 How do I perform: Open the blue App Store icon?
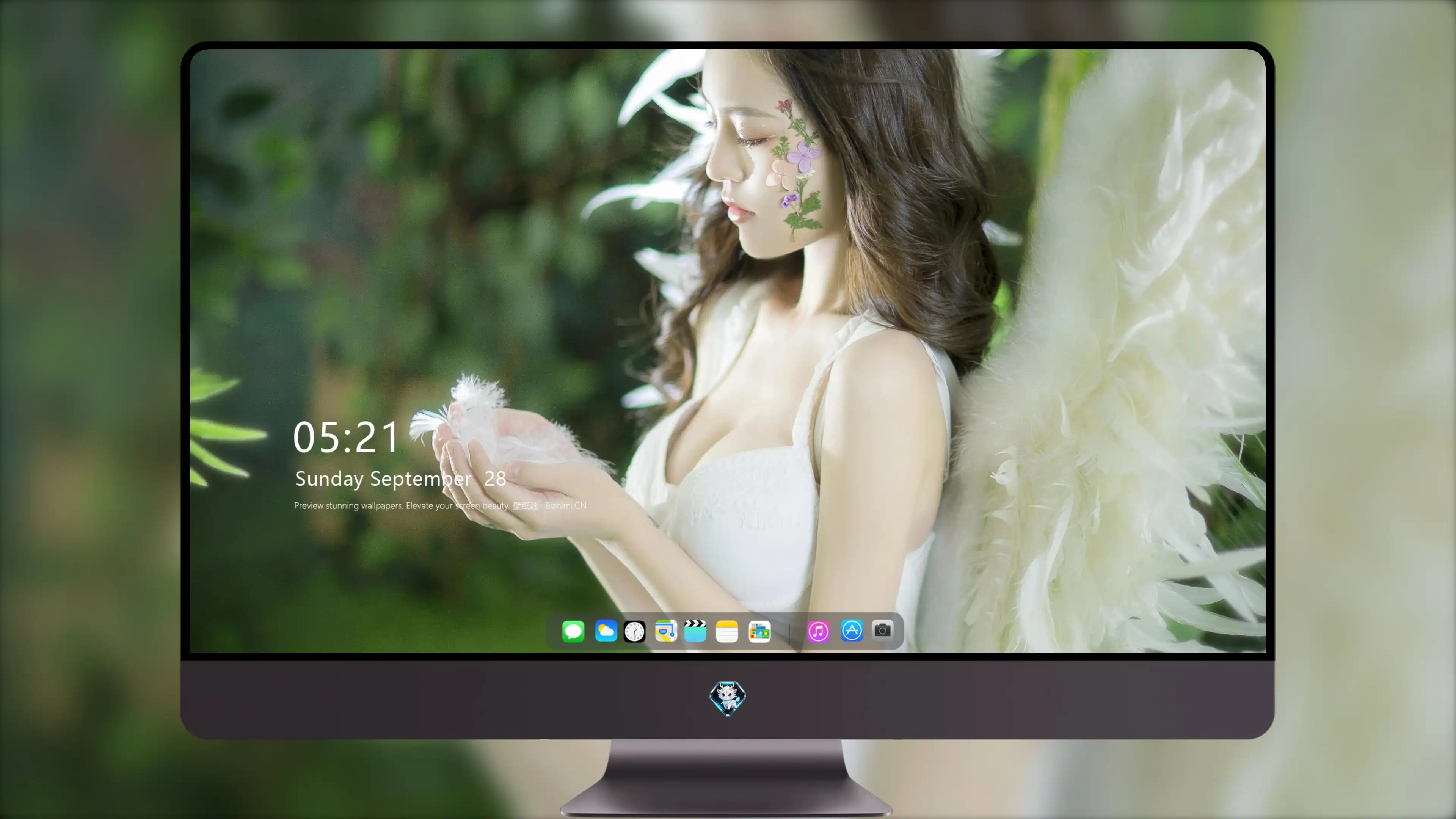[852, 630]
